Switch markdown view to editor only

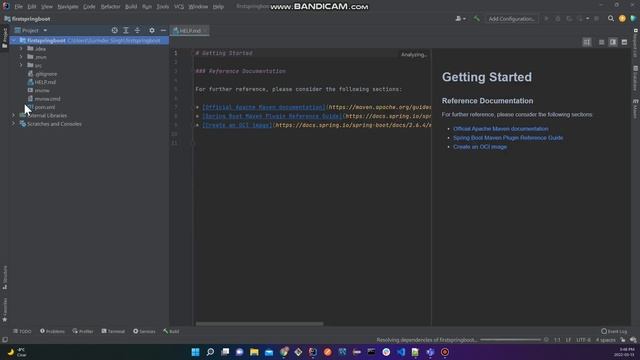coord(601,42)
